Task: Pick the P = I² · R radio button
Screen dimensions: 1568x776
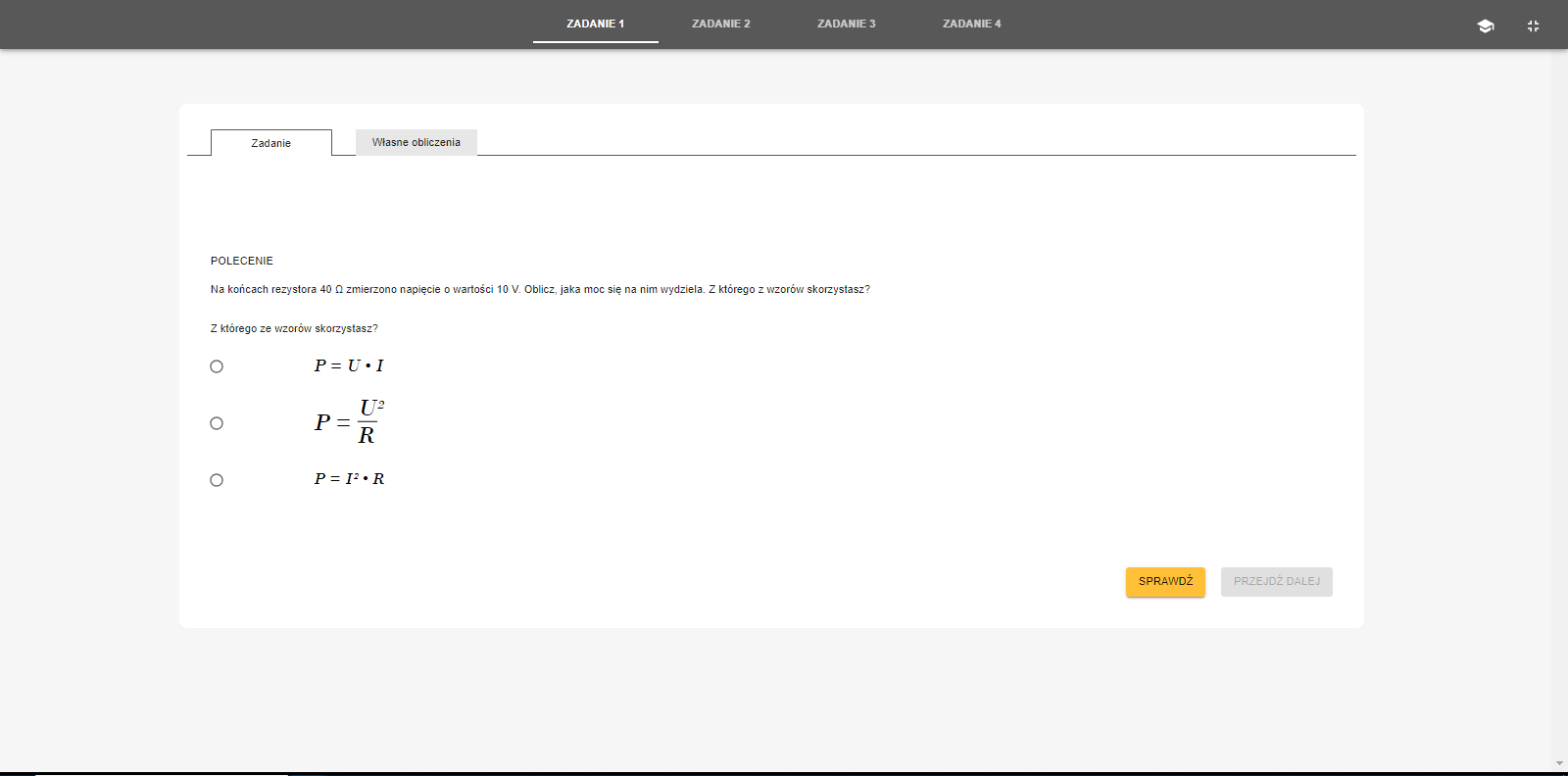Action: point(217,480)
